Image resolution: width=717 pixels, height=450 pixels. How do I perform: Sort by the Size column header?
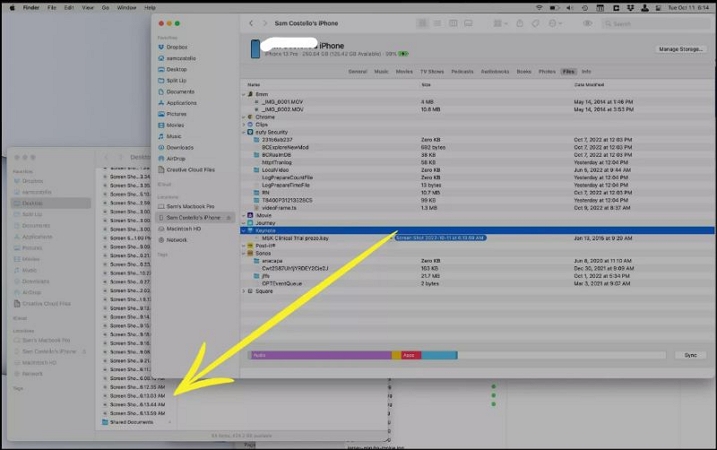(x=426, y=85)
